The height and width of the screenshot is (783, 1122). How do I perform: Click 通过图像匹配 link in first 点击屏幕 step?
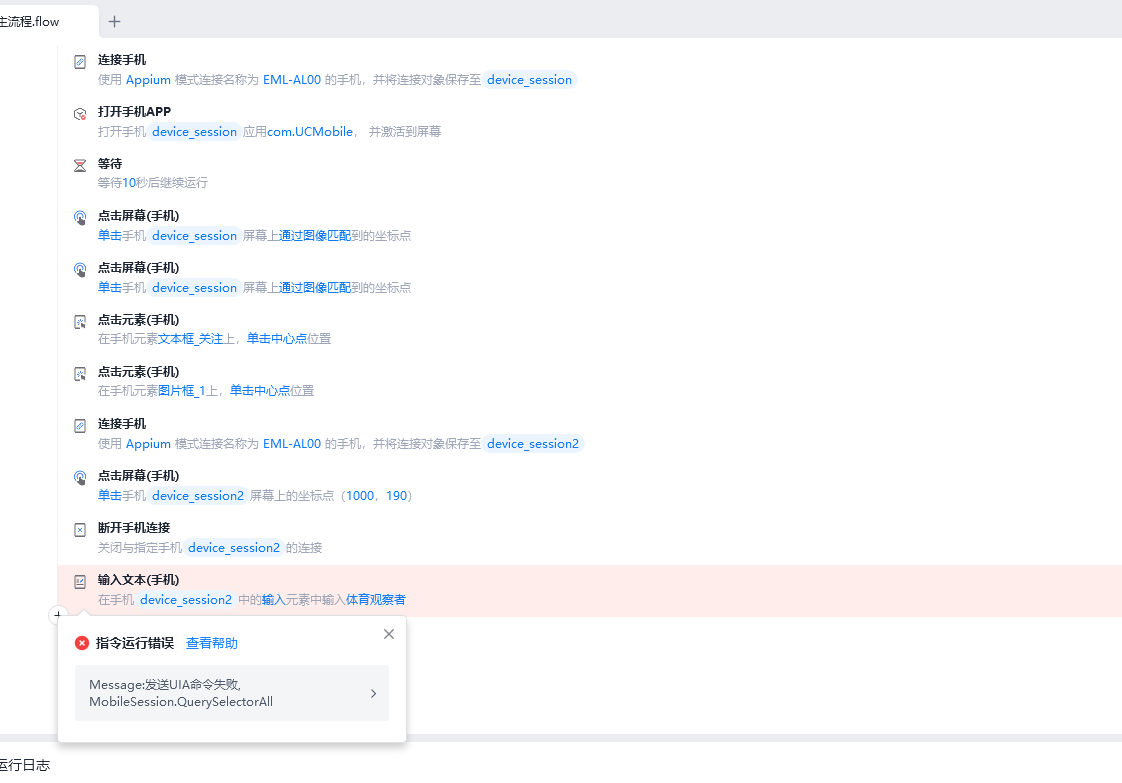pos(315,236)
